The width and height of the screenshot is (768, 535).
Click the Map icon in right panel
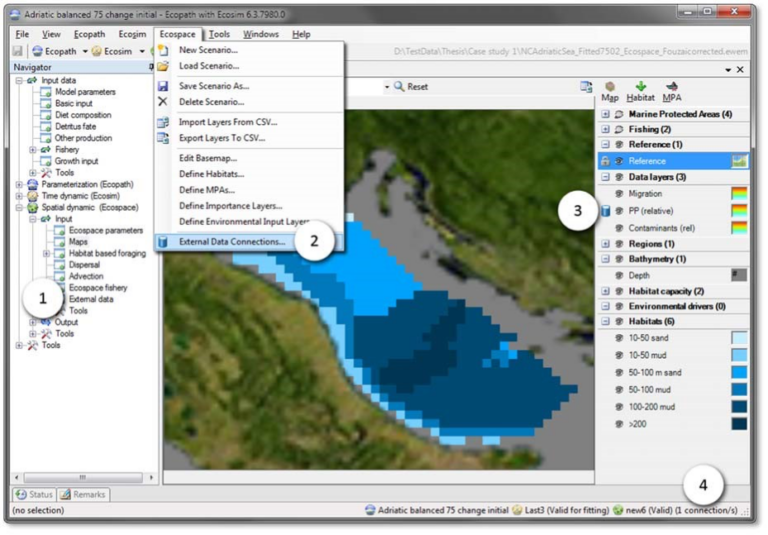[610, 86]
